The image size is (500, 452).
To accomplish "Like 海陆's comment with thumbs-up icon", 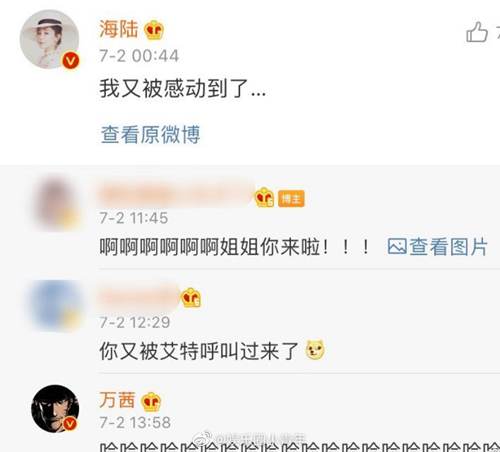I will click(x=477, y=32).
